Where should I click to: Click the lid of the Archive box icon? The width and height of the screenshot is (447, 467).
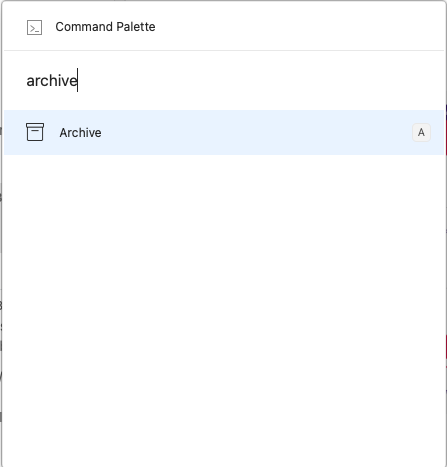[x=35, y=125]
